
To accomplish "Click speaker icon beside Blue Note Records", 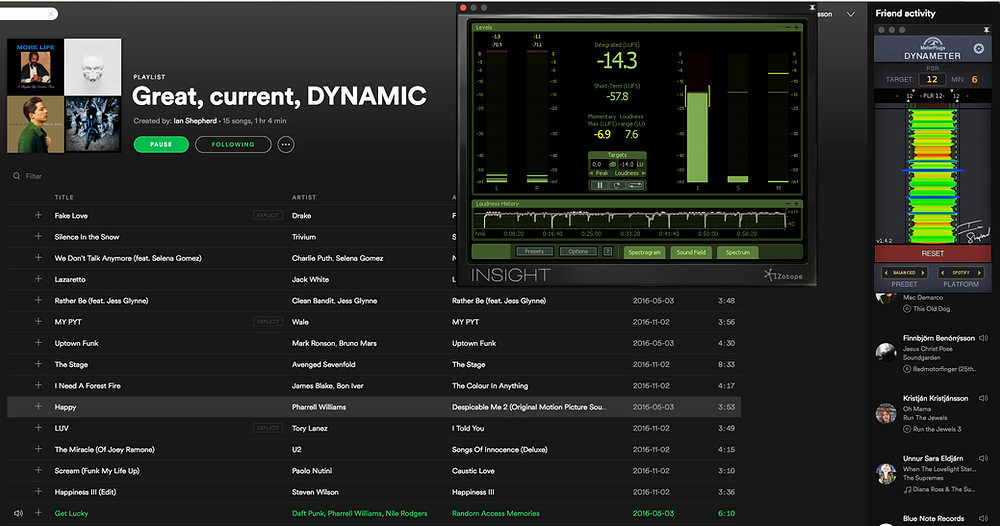I will [x=983, y=518].
